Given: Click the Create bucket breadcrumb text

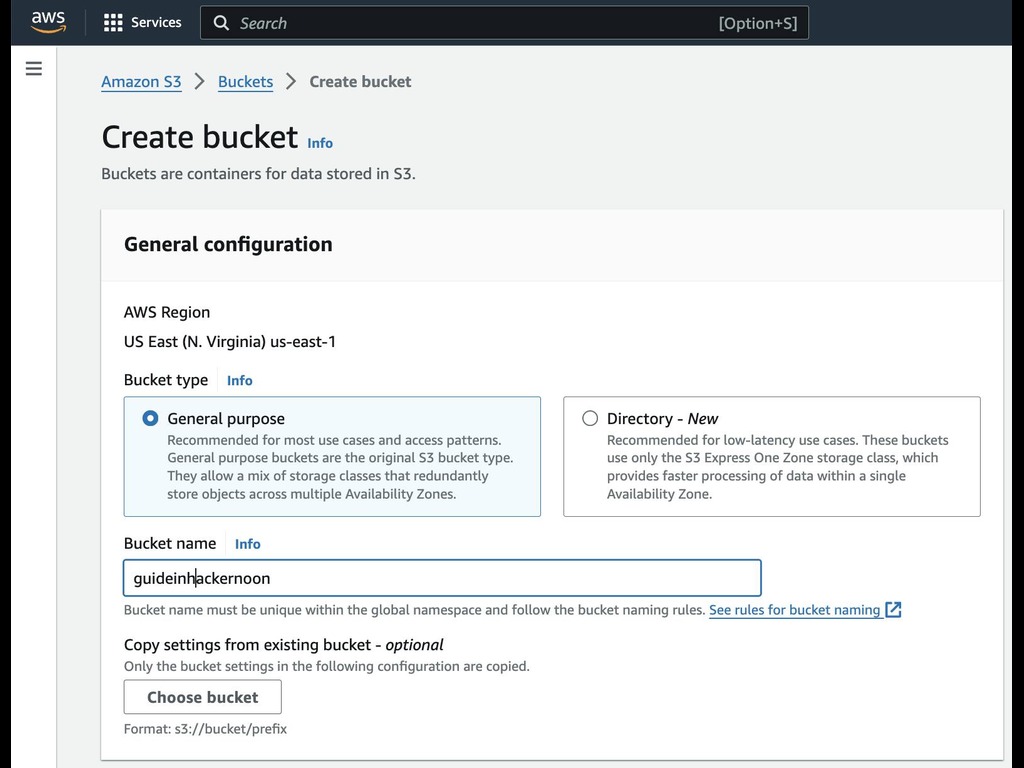Looking at the screenshot, I should (360, 82).
